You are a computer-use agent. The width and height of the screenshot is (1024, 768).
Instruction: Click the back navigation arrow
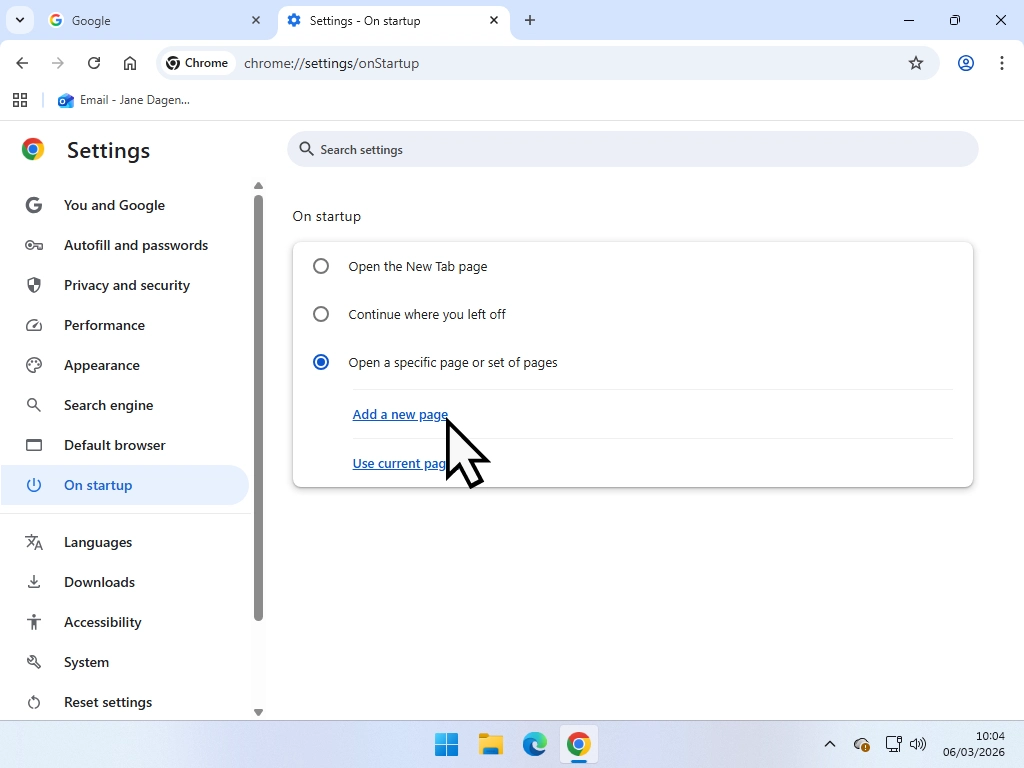pos(22,63)
